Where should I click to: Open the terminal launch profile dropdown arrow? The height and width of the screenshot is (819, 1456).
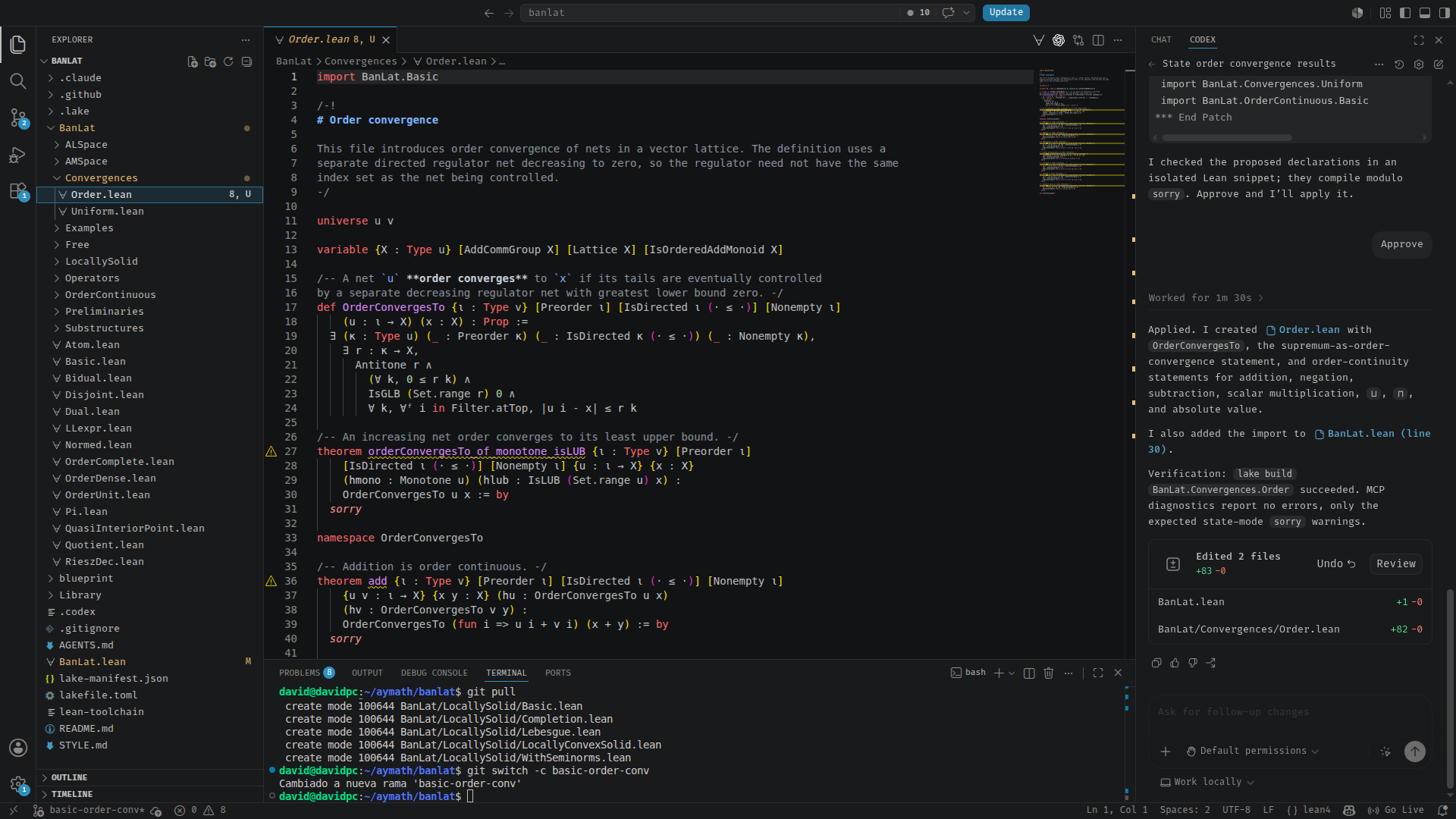(x=1012, y=673)
